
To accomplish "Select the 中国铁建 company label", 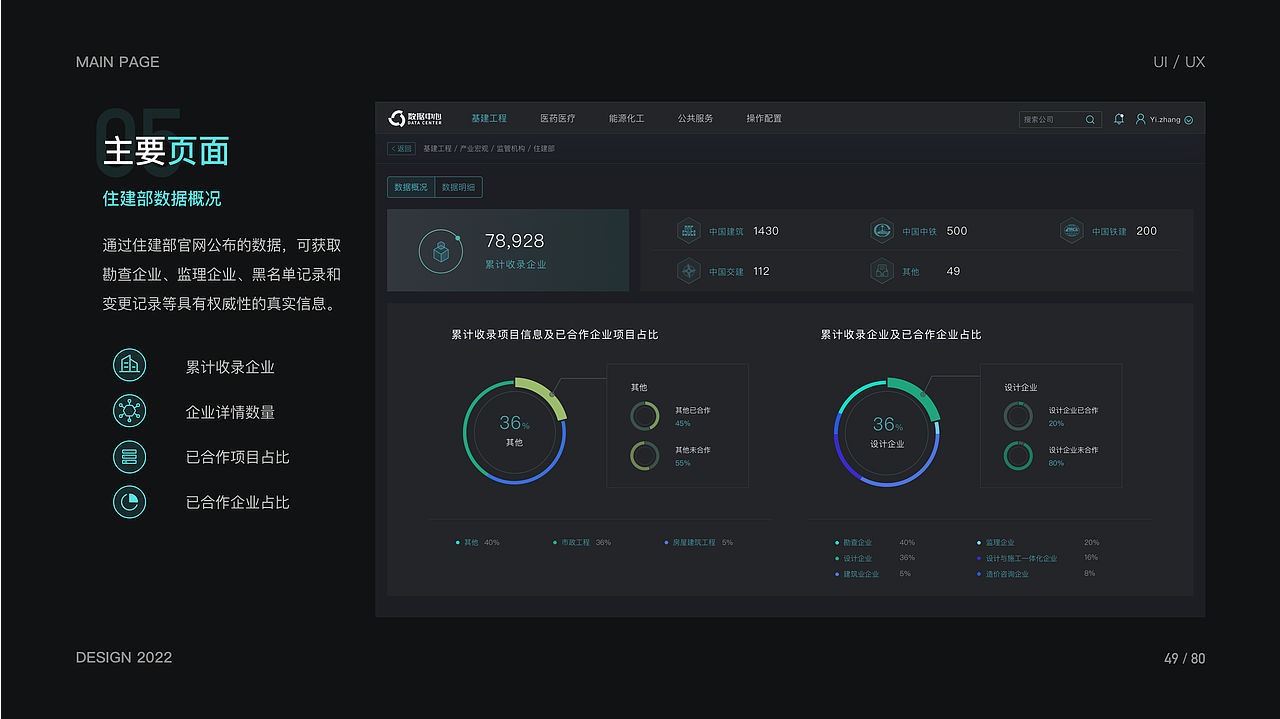I will coord(1109,231).
